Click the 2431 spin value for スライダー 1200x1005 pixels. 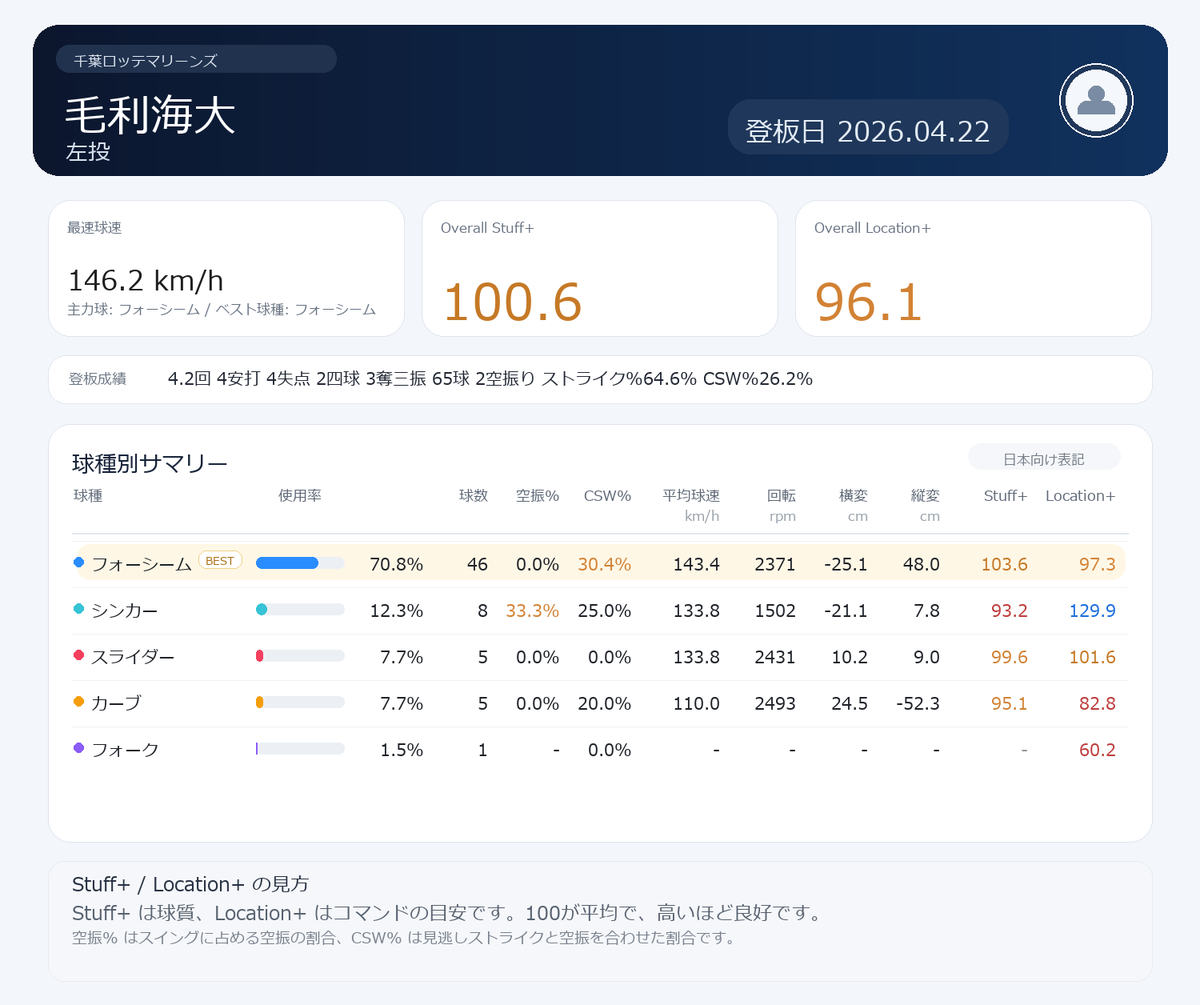coord(775,657)
